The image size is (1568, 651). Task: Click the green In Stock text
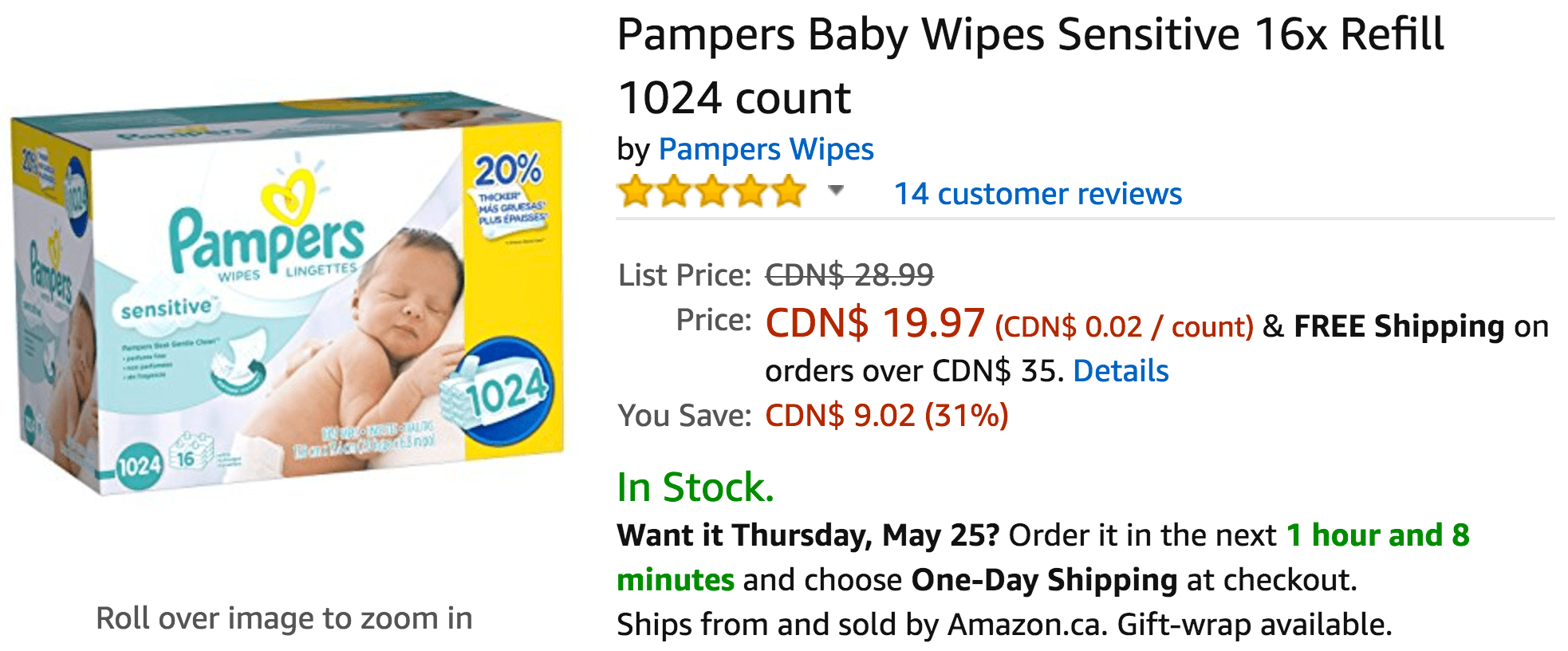tap(695, 487)
